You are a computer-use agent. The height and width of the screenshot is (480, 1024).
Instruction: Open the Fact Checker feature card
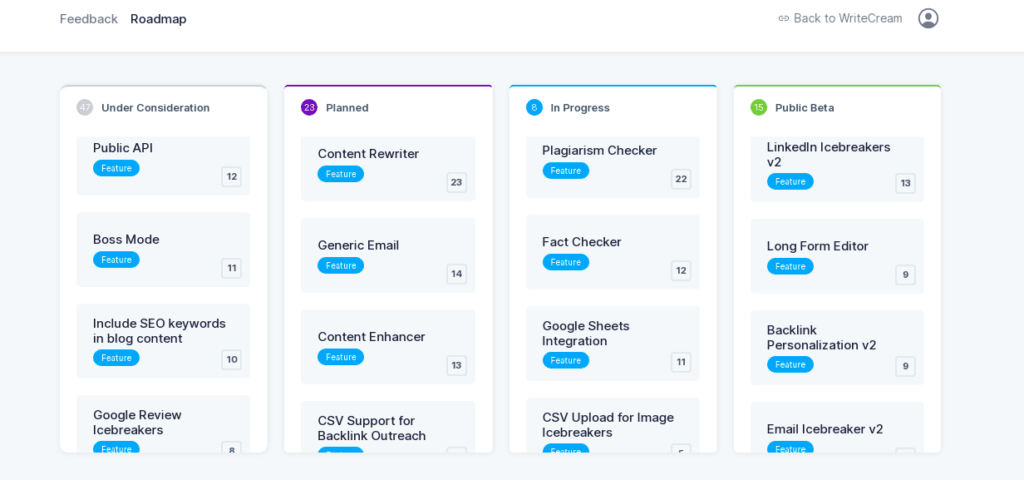(x=613, y=252)
